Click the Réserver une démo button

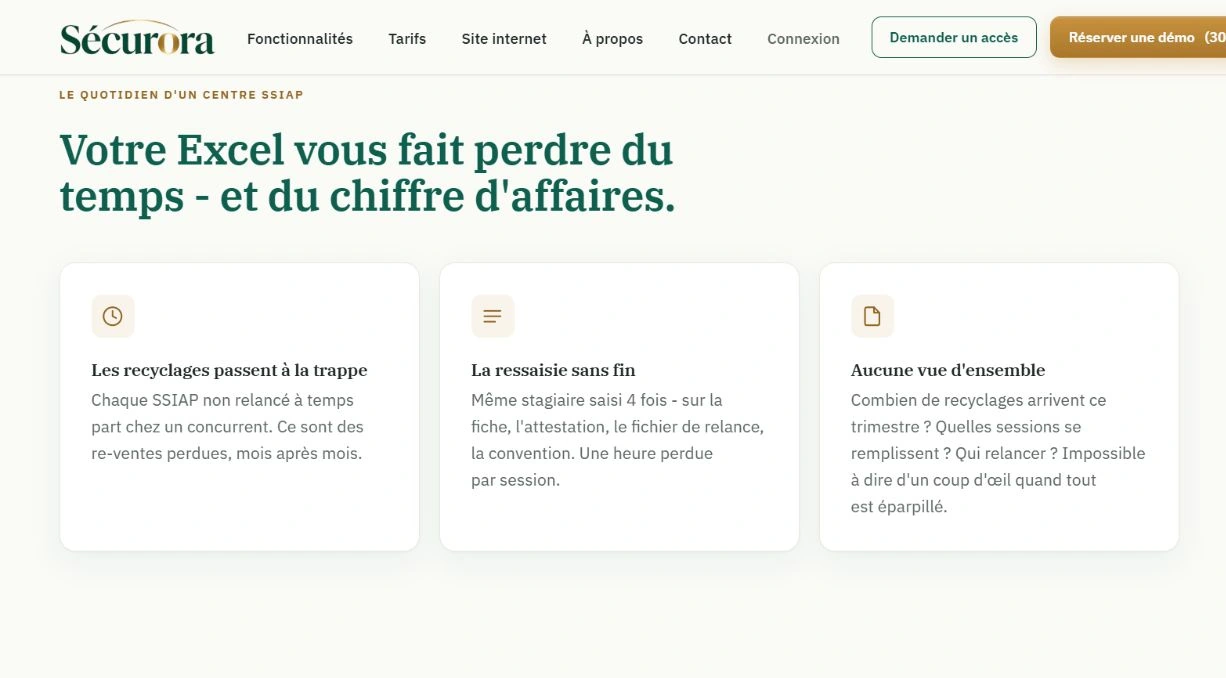(x=1138, y=37)
